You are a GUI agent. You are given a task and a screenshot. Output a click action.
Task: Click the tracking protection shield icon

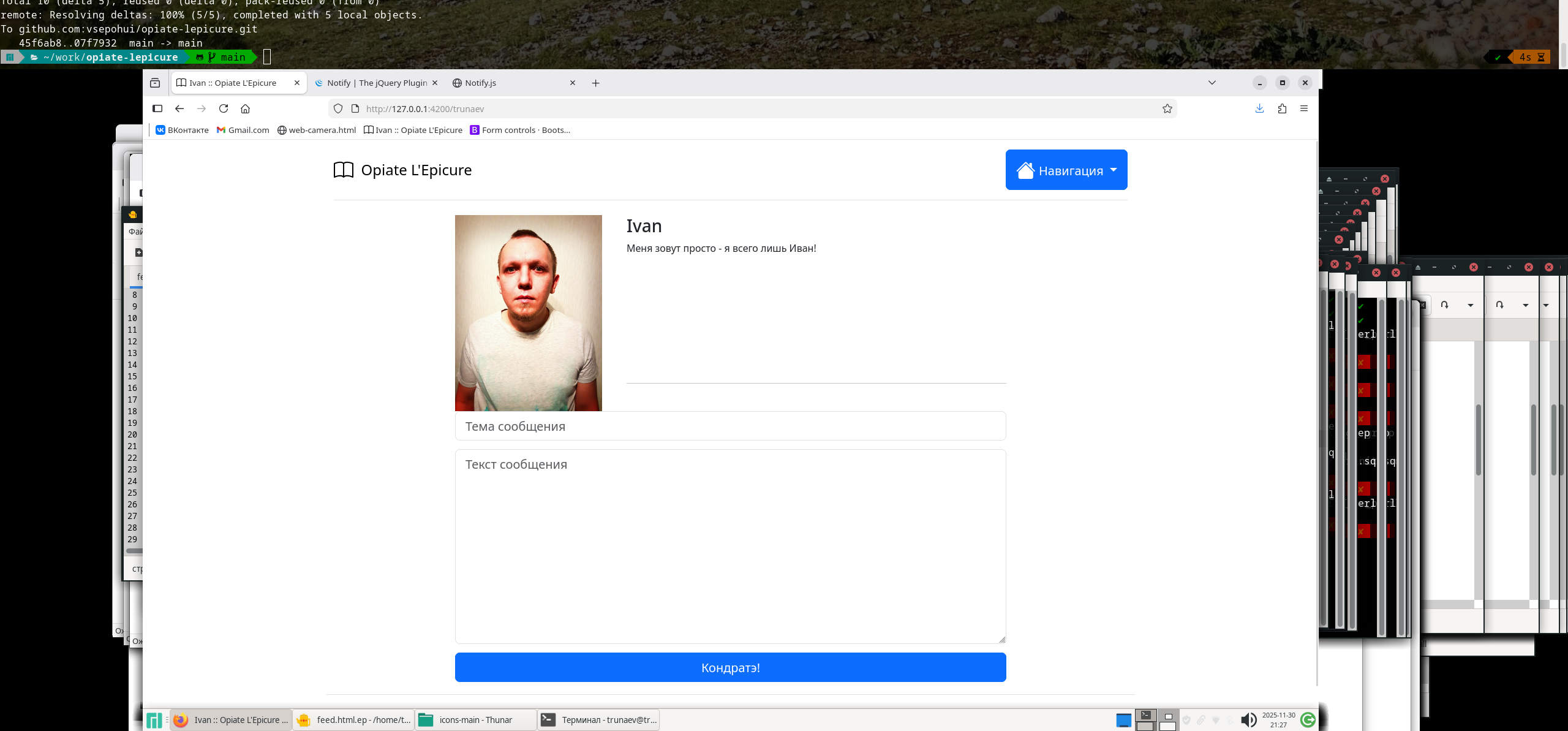tap(338, 108)
